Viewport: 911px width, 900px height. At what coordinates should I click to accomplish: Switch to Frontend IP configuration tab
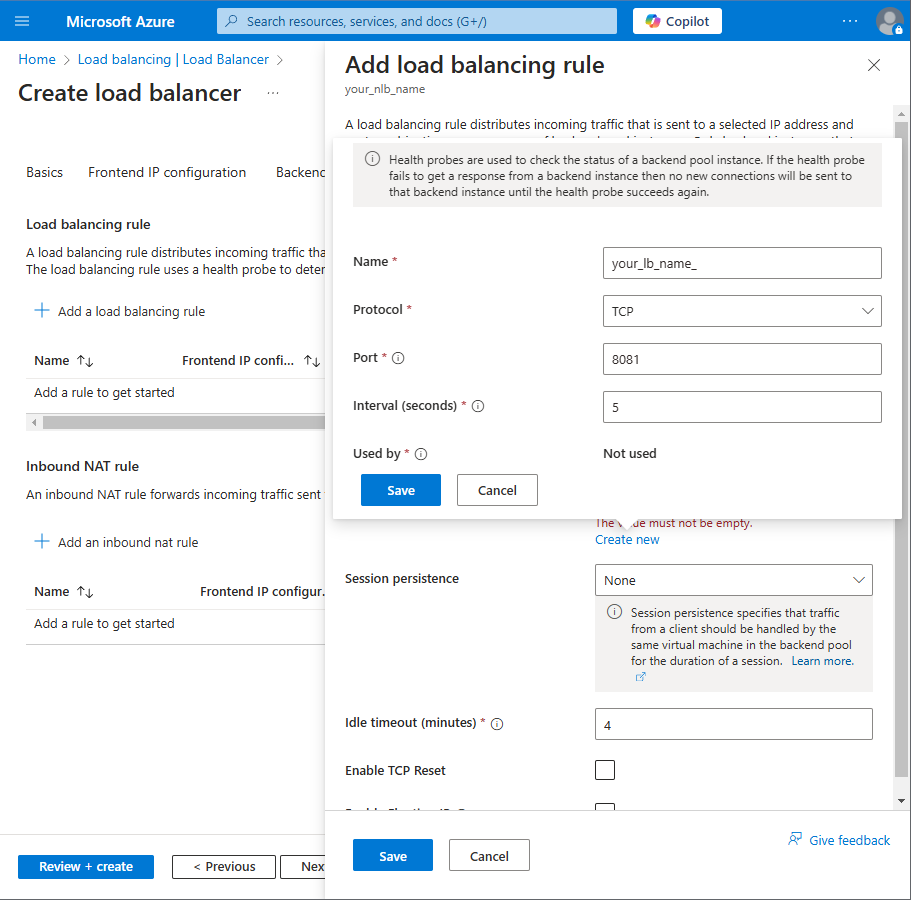pyautogui.click(x=167, y=173)
